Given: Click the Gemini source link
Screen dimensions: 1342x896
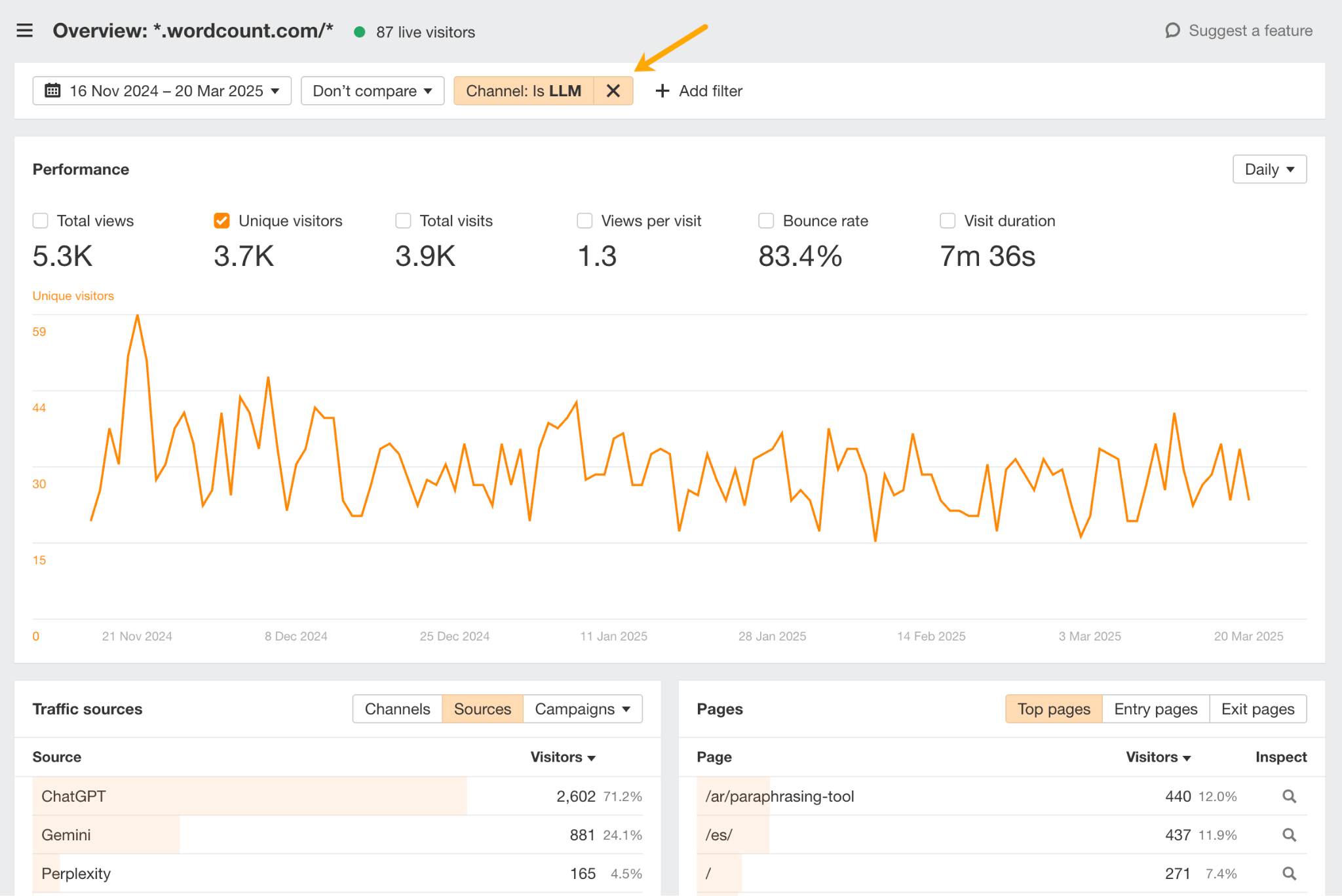Looking at the screenshot, I should tap(66, 834).
